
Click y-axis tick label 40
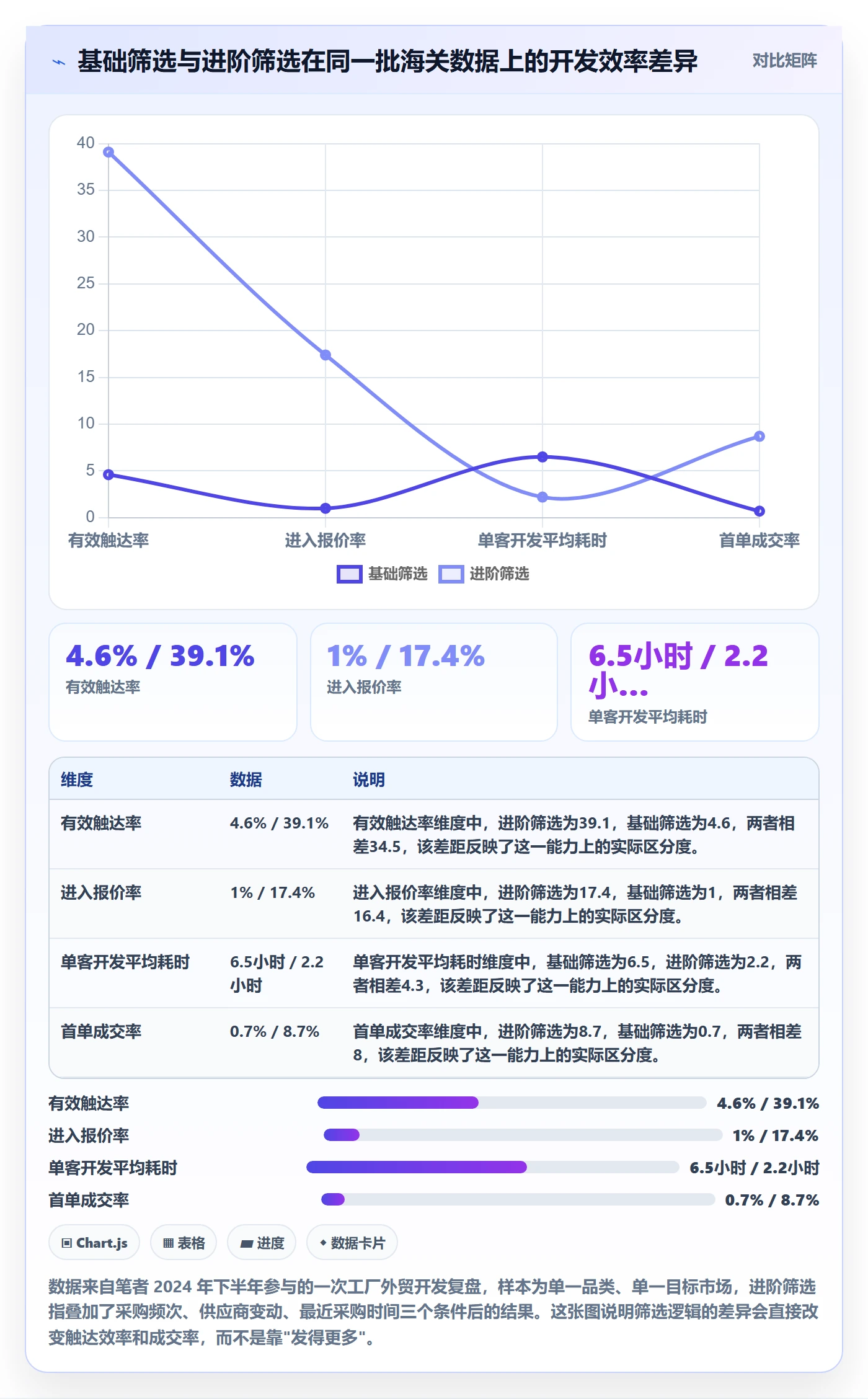click(86, 143)
